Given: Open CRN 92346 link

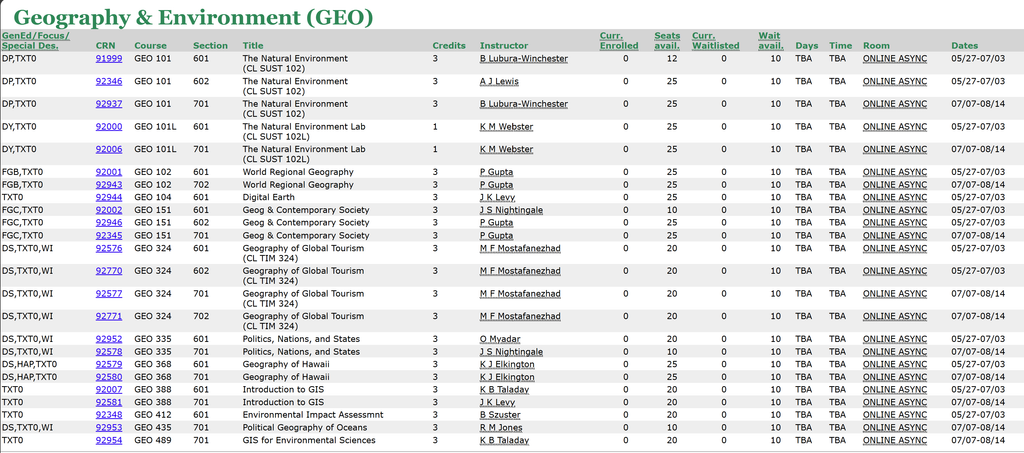Looking at the screenshot, I should coord(108,82).
